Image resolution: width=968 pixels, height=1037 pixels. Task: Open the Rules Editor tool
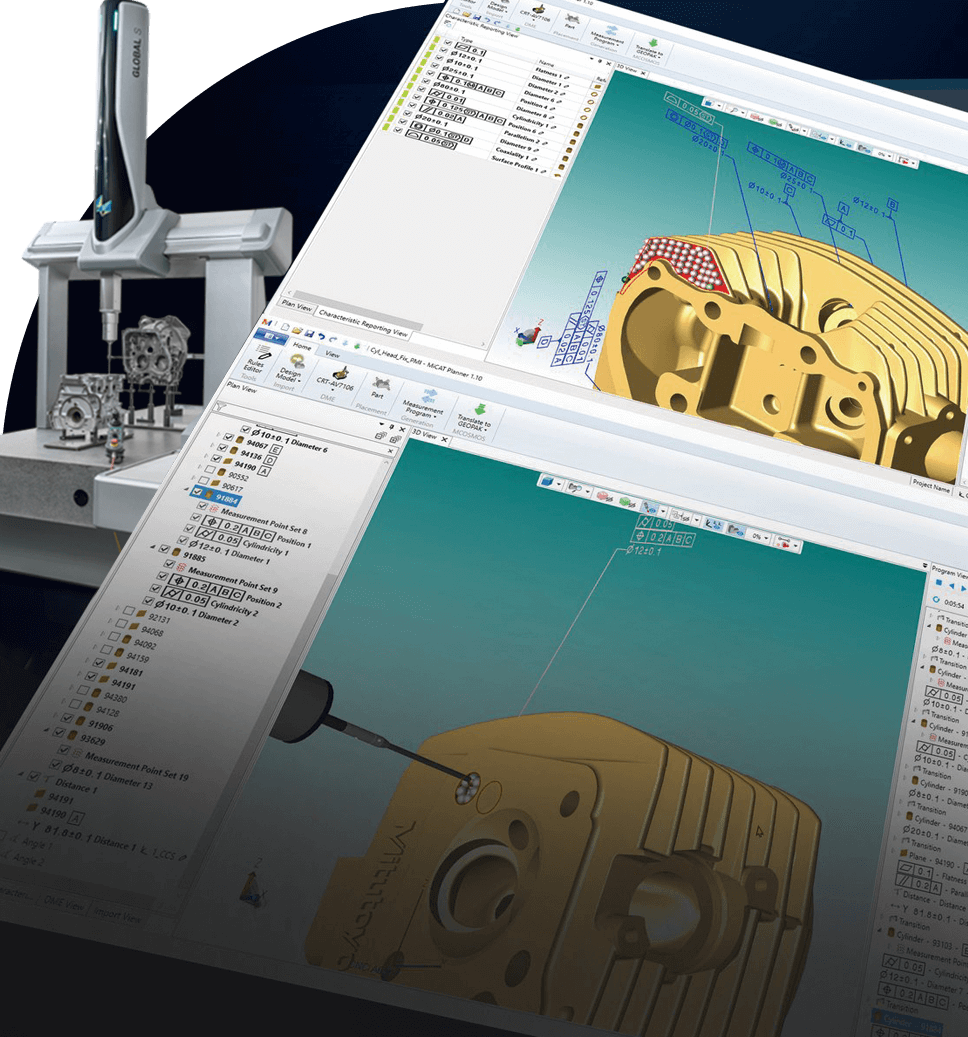tap(256, 361)
